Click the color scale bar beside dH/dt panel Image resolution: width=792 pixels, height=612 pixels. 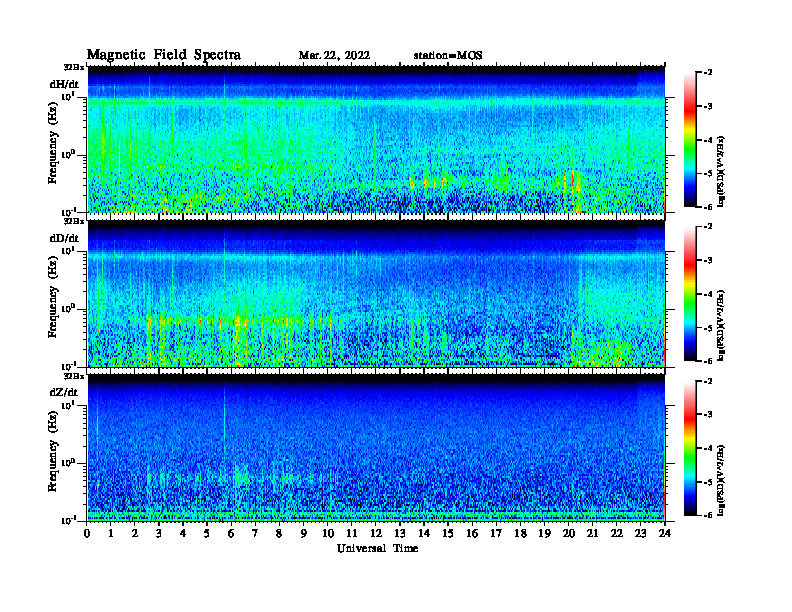point(690,139)
